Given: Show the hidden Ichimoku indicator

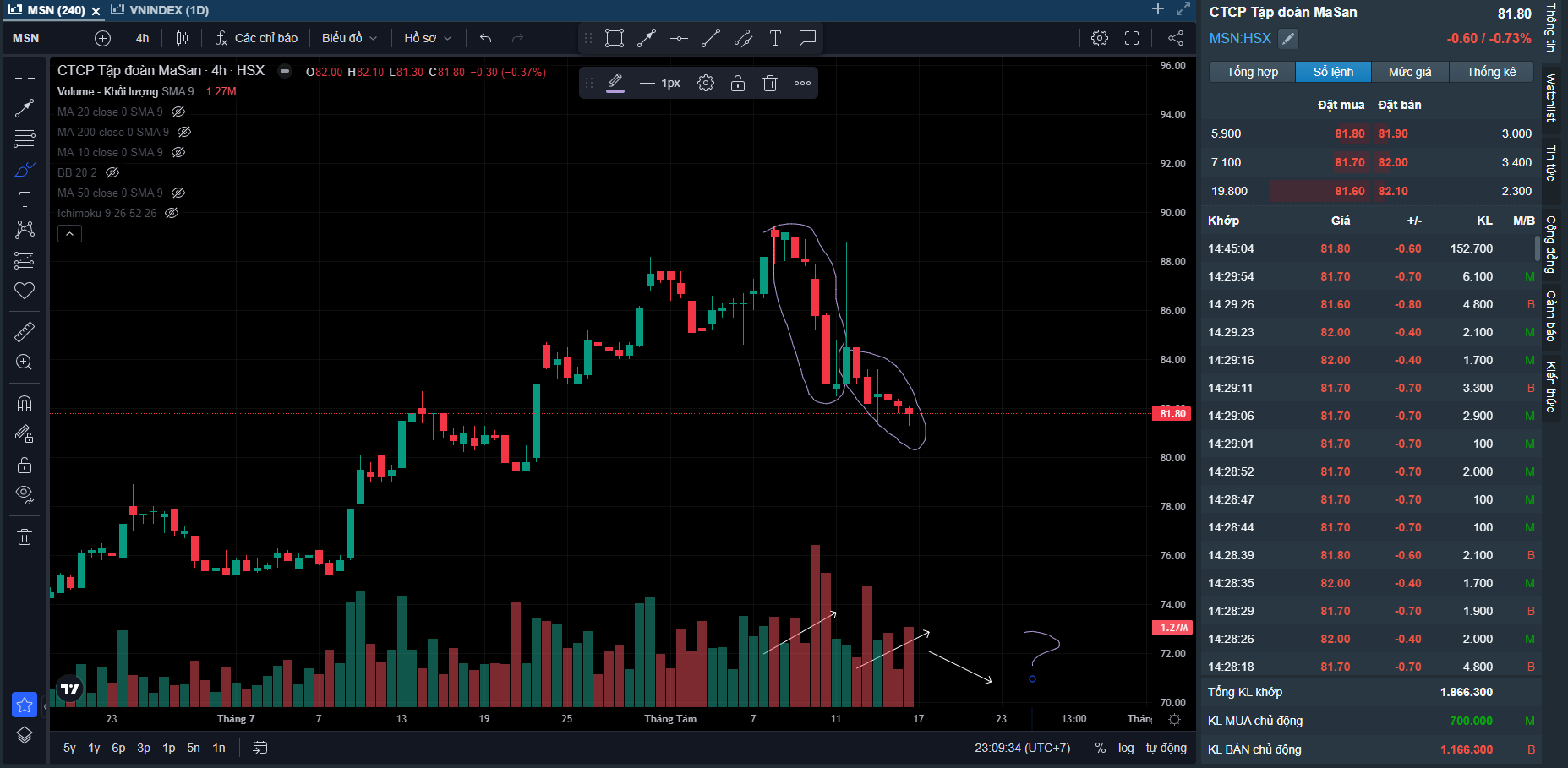Looking at the screenshot, I should pos(172,213).
